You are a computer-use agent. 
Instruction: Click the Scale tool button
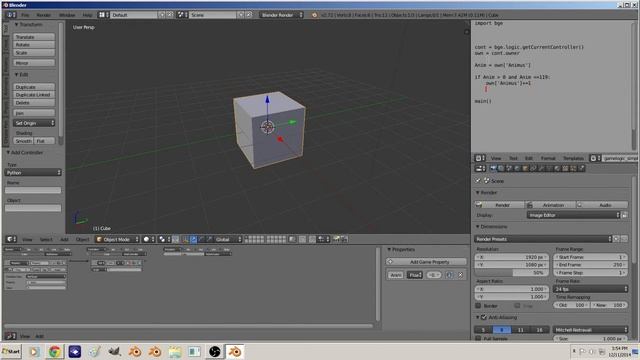[x=34, y=52]
